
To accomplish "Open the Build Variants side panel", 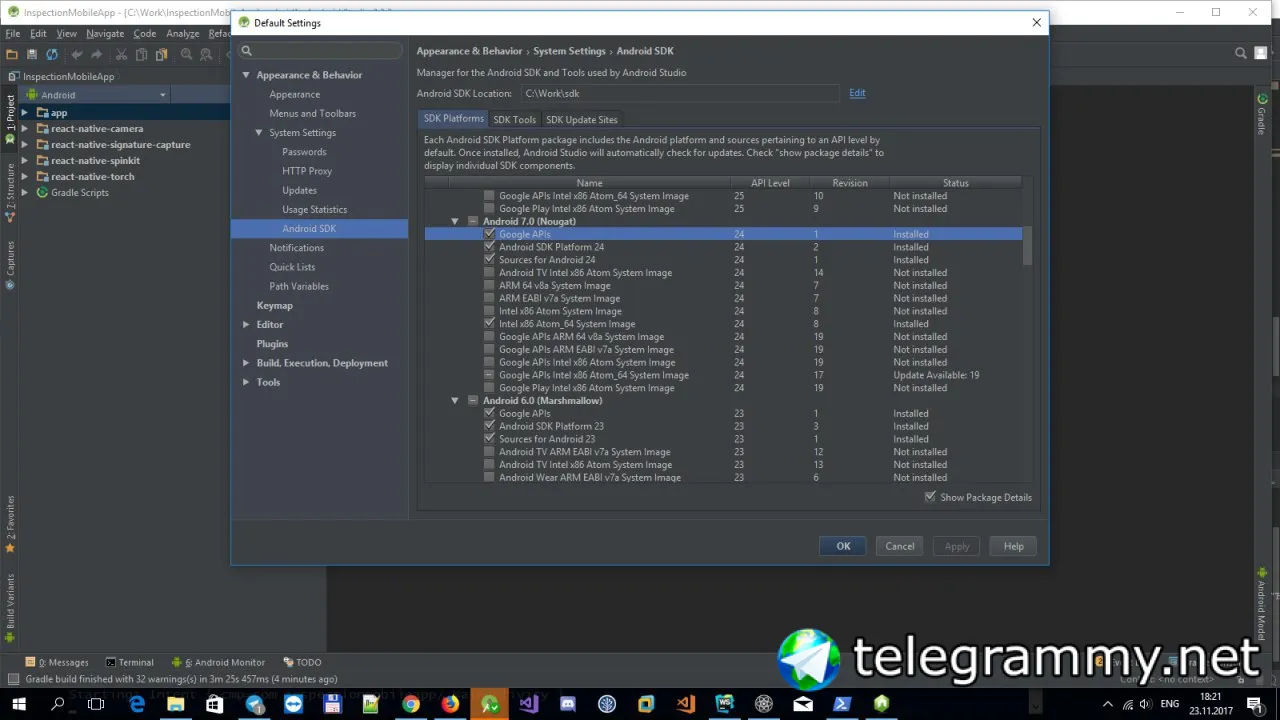I will [x=10, y=607].
